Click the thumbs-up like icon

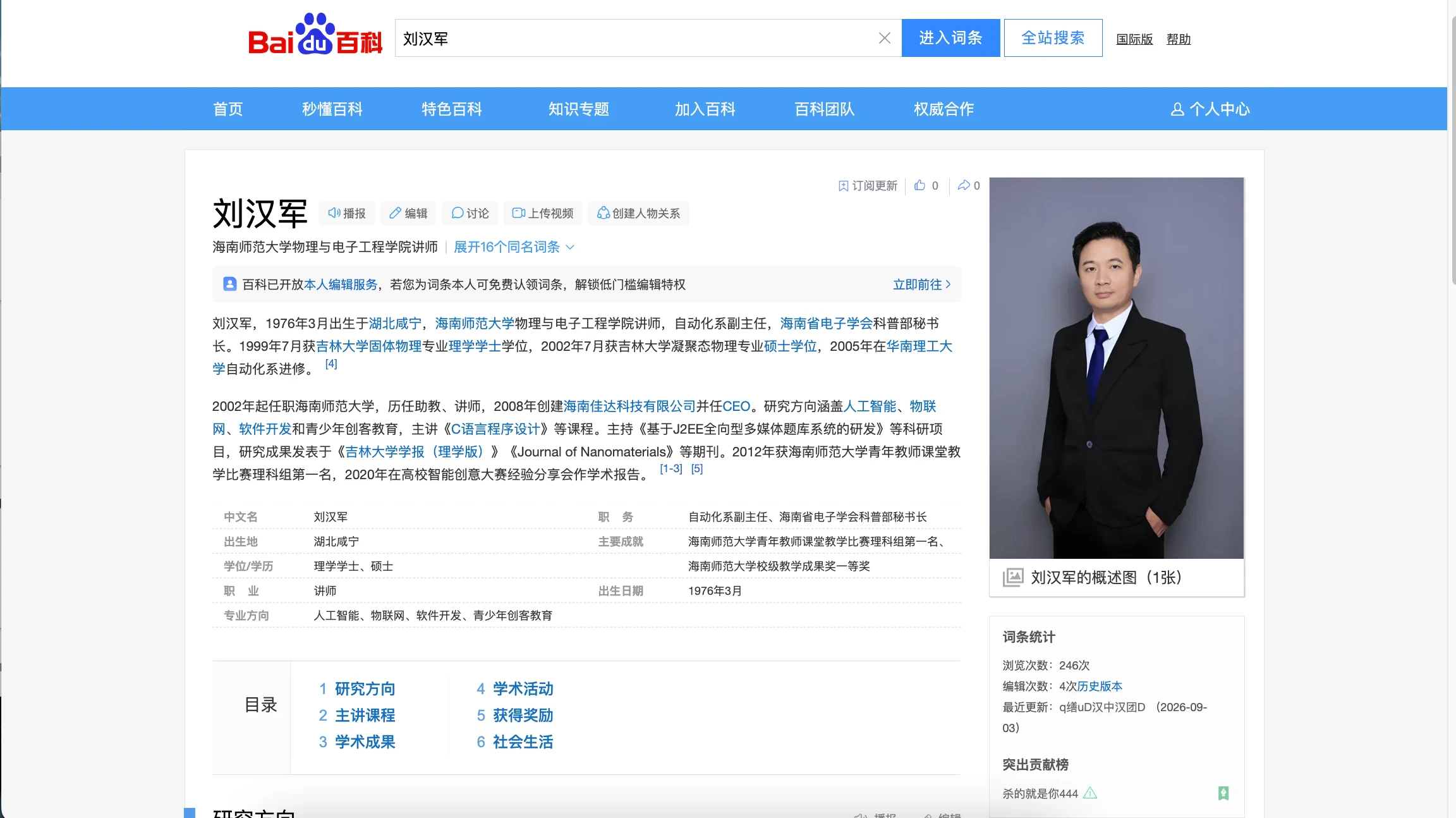click(x=920, y=185)
